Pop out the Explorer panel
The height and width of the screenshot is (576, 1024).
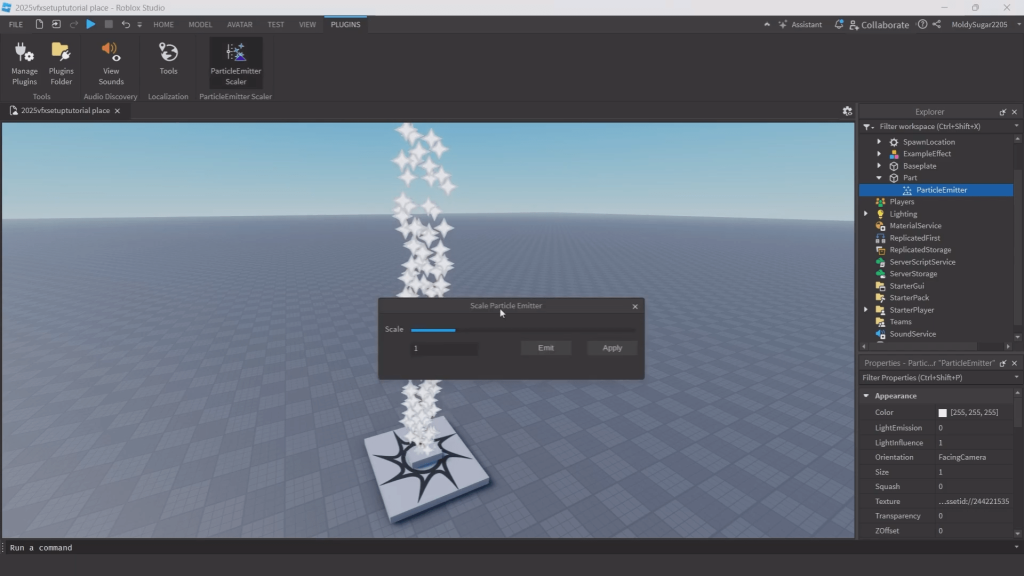[1002, 112]
